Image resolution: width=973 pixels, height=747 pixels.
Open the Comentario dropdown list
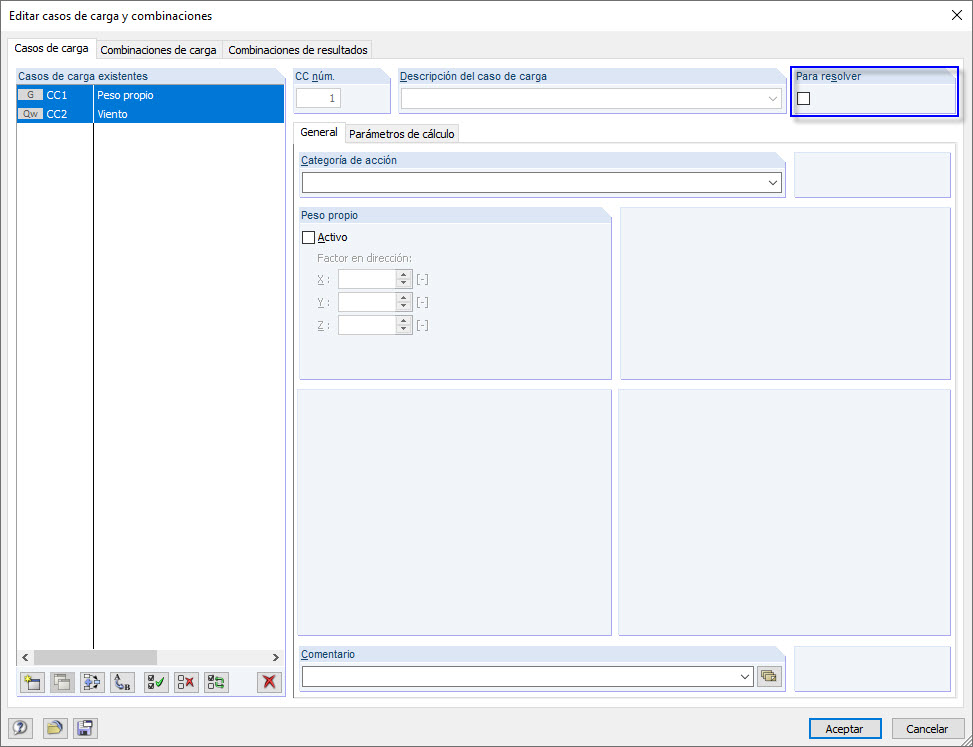pyautogui.click(x=745, y=675)
